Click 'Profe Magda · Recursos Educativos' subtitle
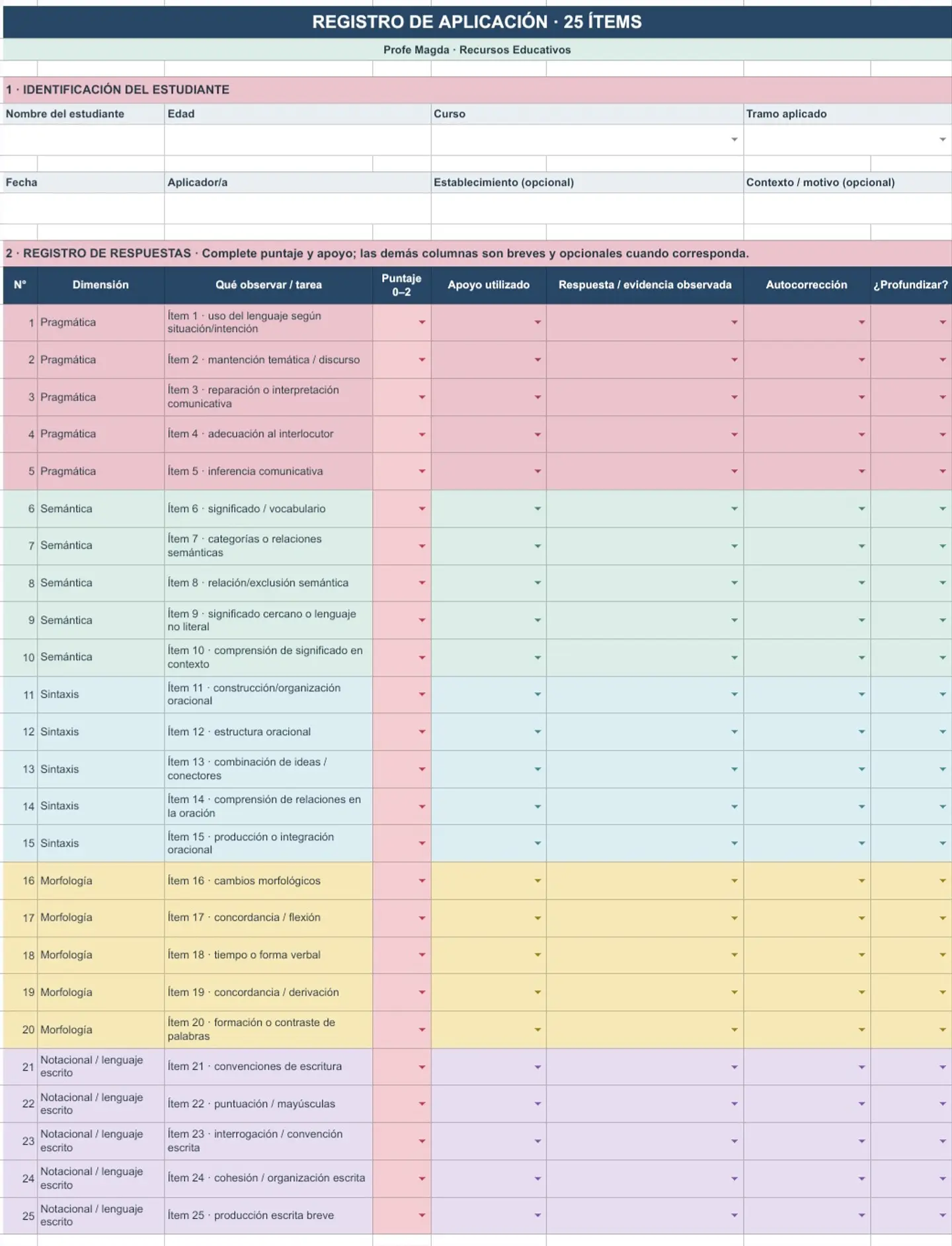952x1246 pixels. coord(477,50)
